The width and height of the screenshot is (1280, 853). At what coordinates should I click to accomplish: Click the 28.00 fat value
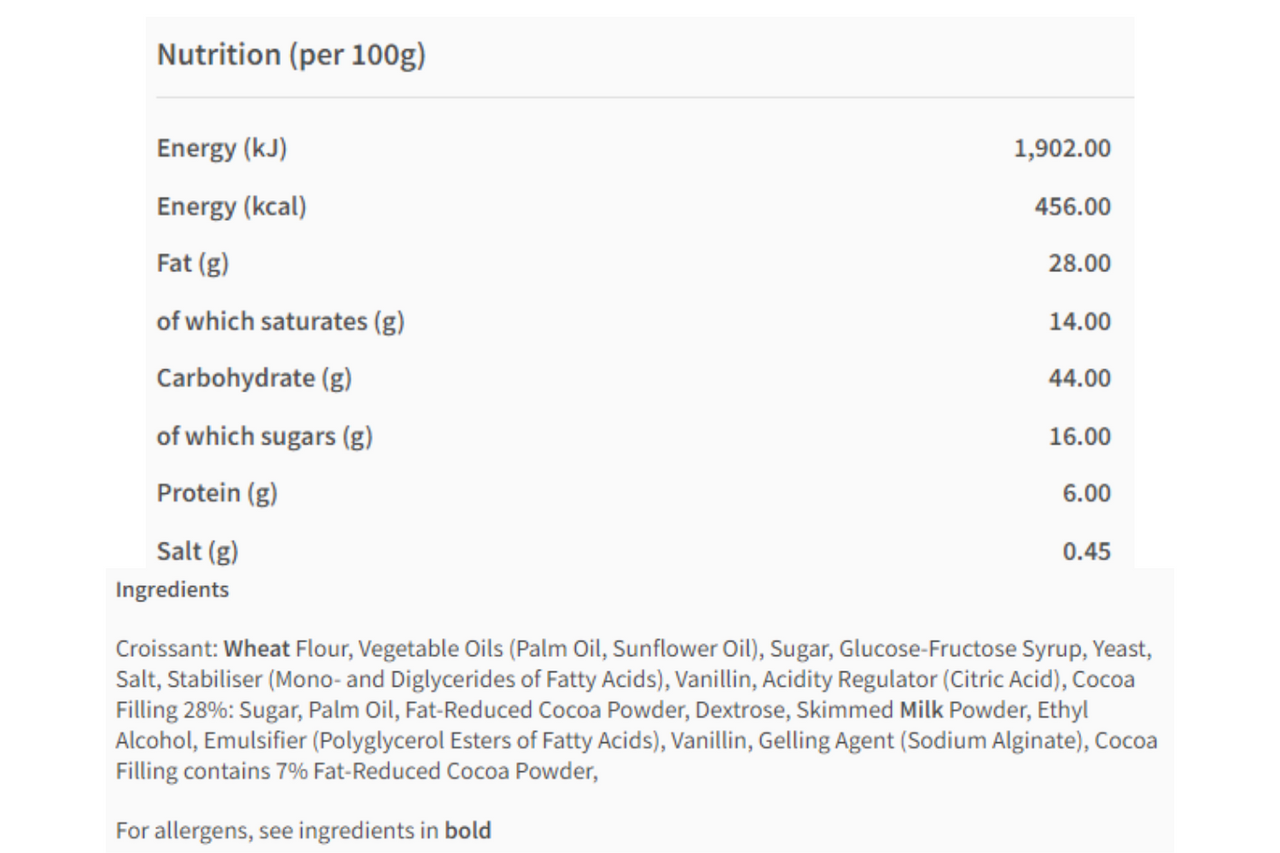(1080, 264)
